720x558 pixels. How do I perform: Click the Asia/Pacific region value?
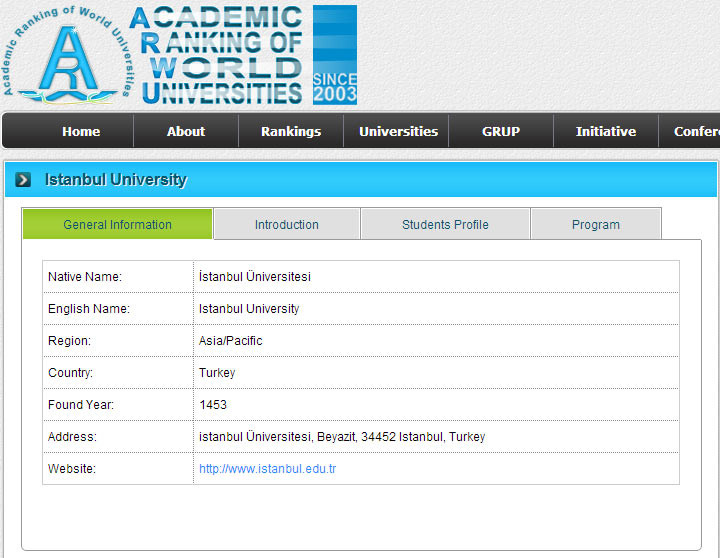pyautogui.click(x=230, y=341)
